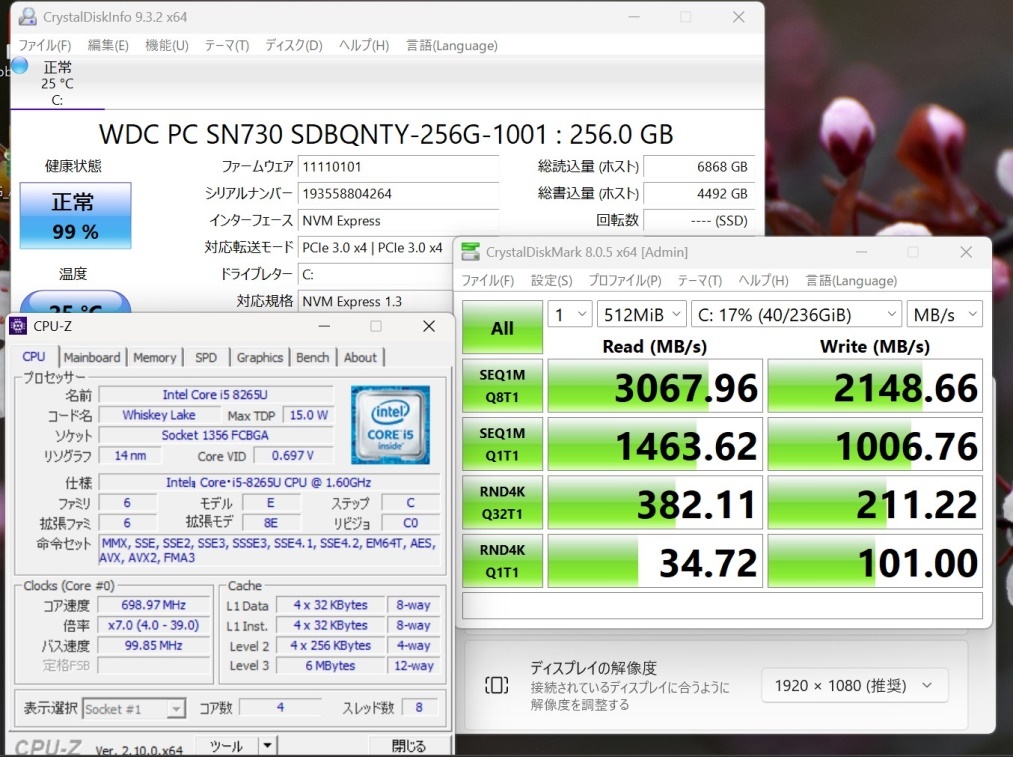1013x757 pixels.
Task: Click the 閉じる button in CPU-Z
Action: coord(409,746)
